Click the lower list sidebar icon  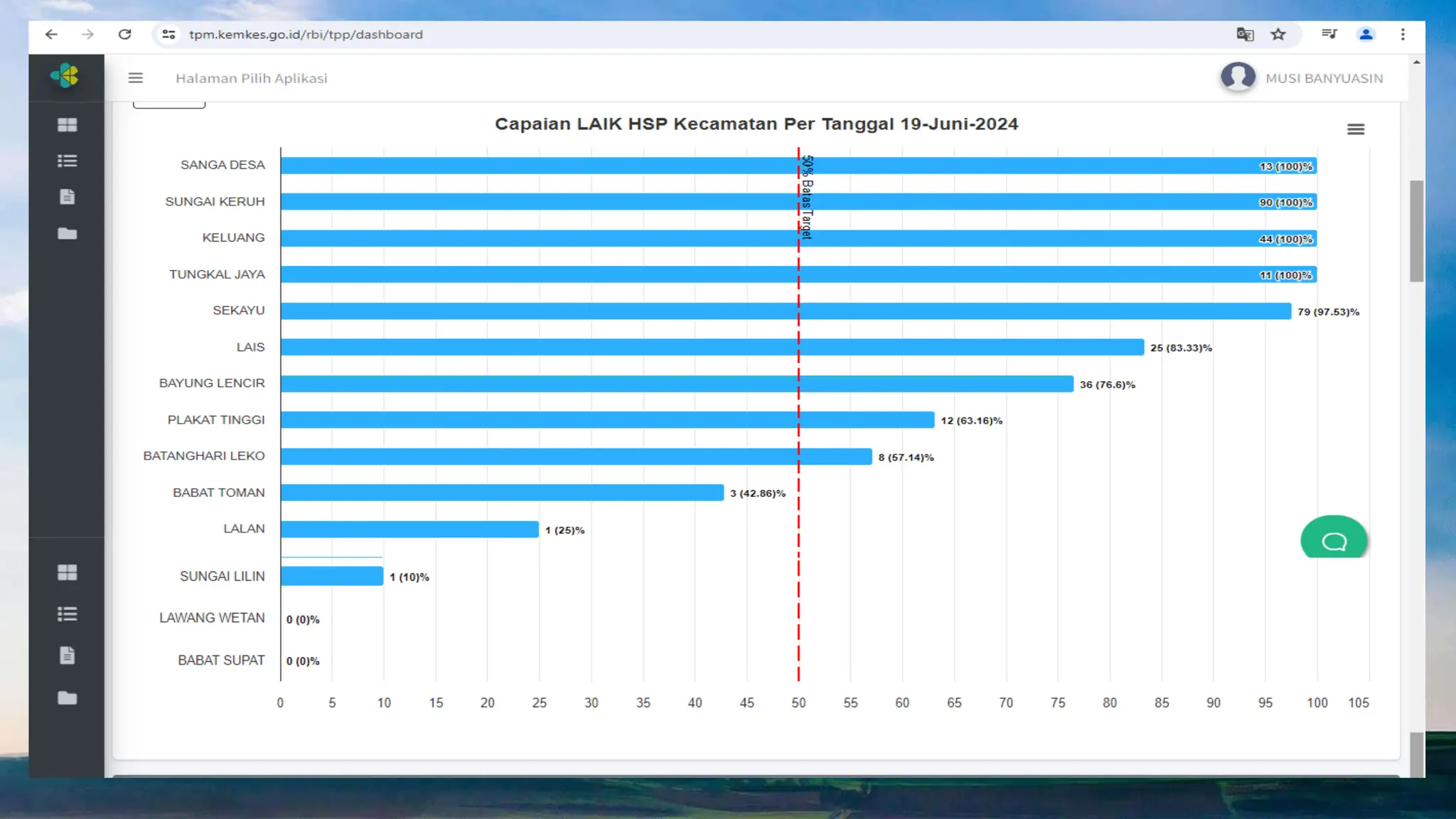tap(67, 614)
